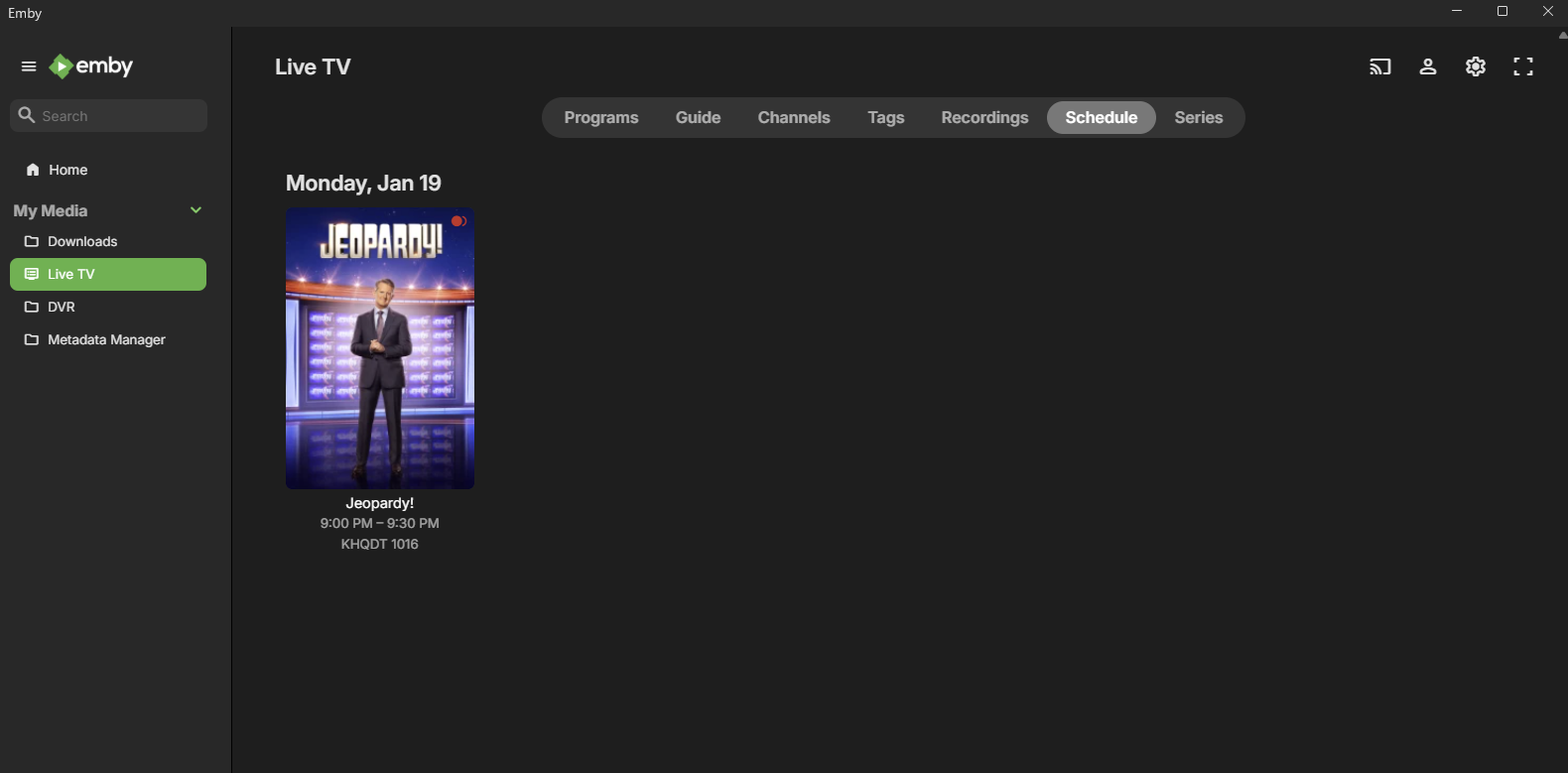The width and height of the screenshot is (1568, 773).
Task: View the Recordings tab
Action: [x=985, y=117]
